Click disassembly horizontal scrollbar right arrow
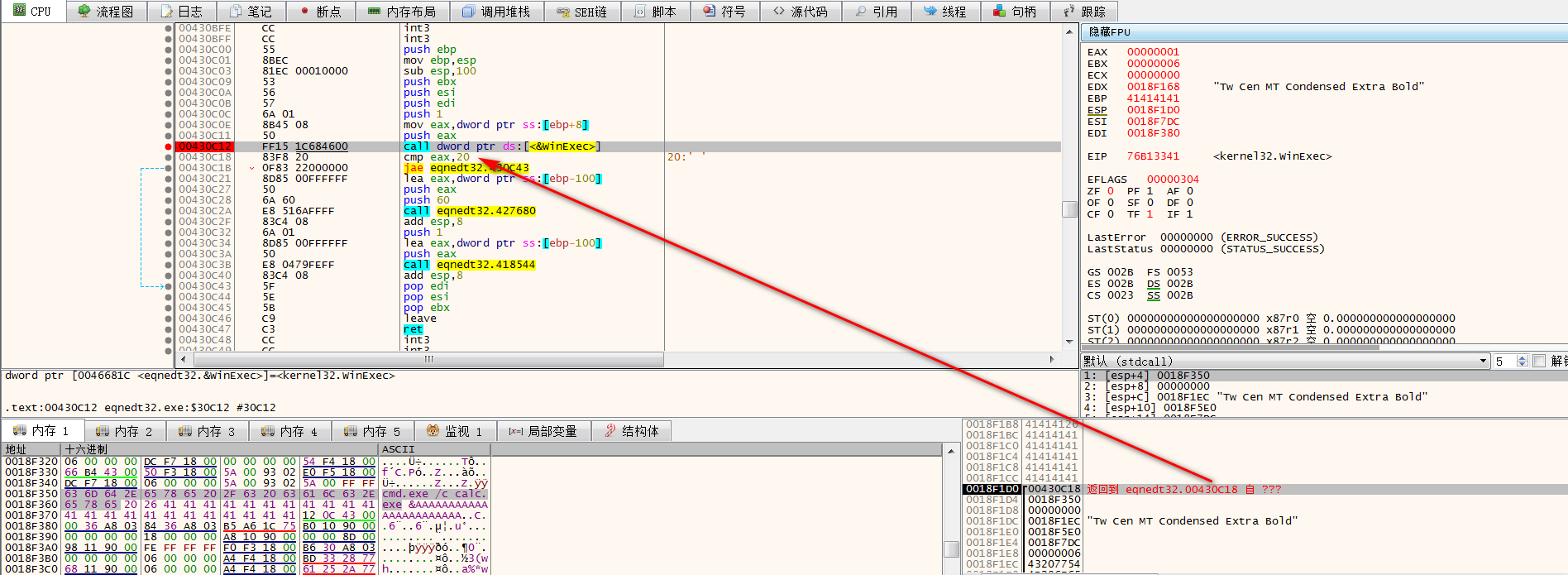The width and height of the screenshot is (1568, 575). (x=1051, y=359)
